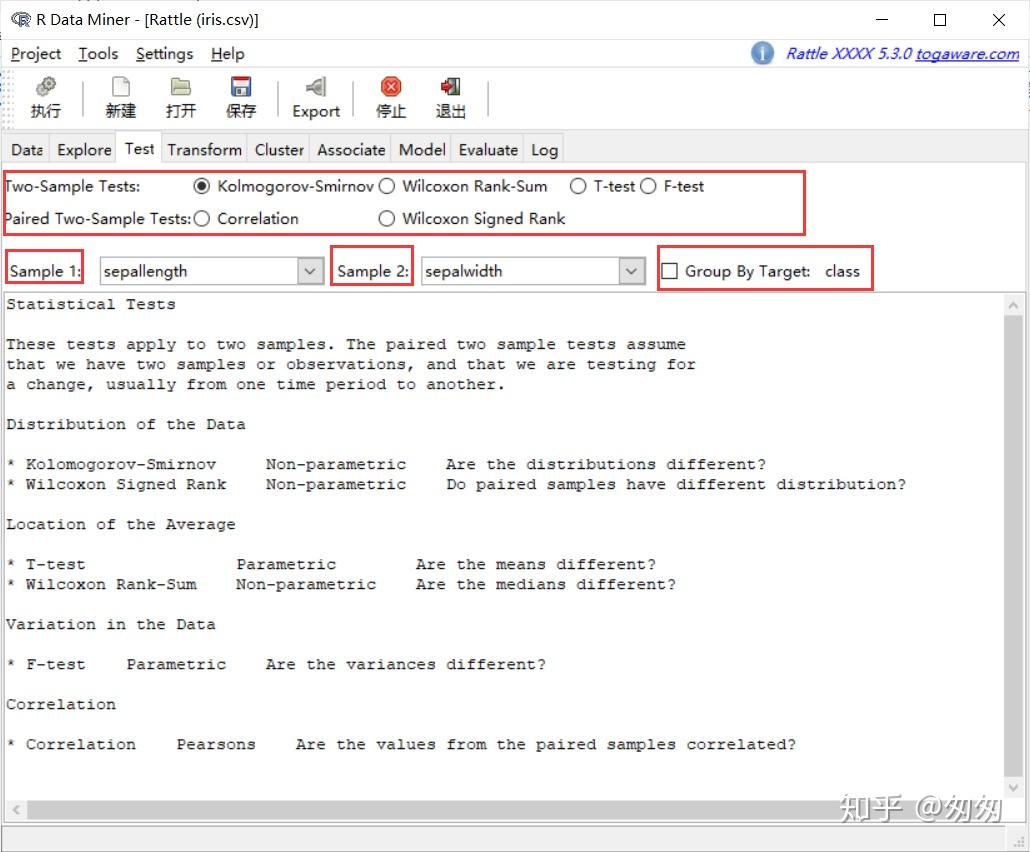Viewport: 1030px width, 852px height.
Task: Select the Kolmogorov-Smirnov radio button
Action: coord(202,187)
